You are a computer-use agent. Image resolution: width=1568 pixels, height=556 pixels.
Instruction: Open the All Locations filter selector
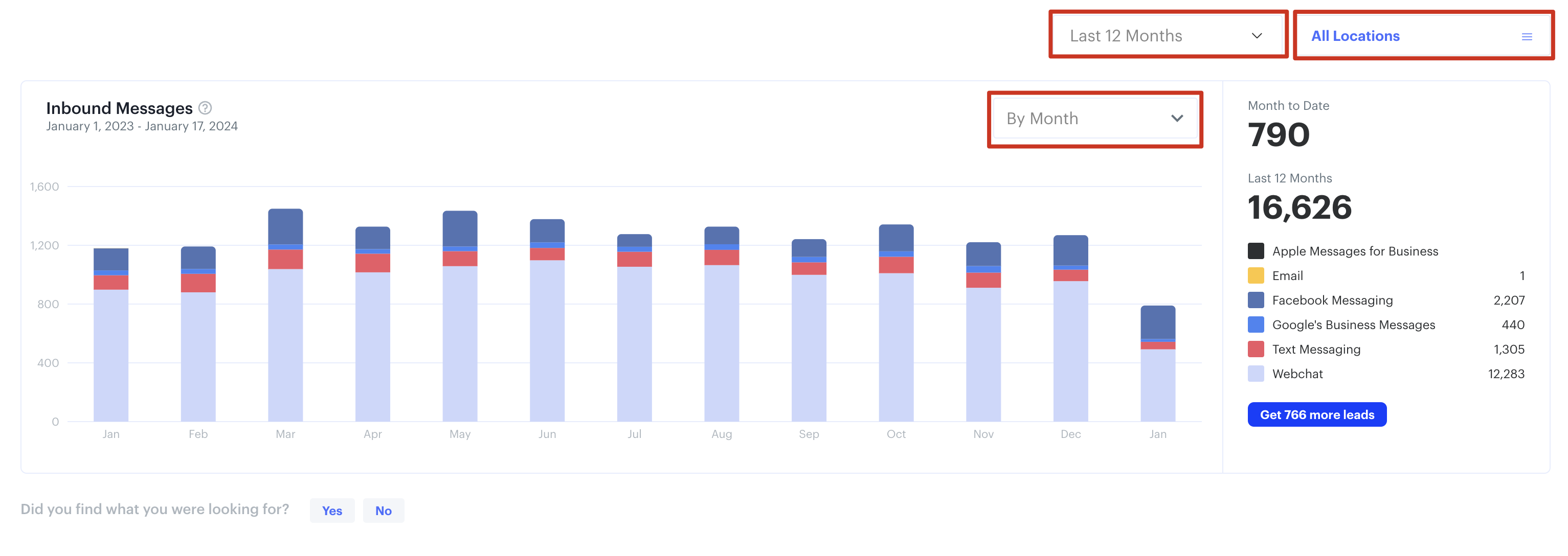1400,36
